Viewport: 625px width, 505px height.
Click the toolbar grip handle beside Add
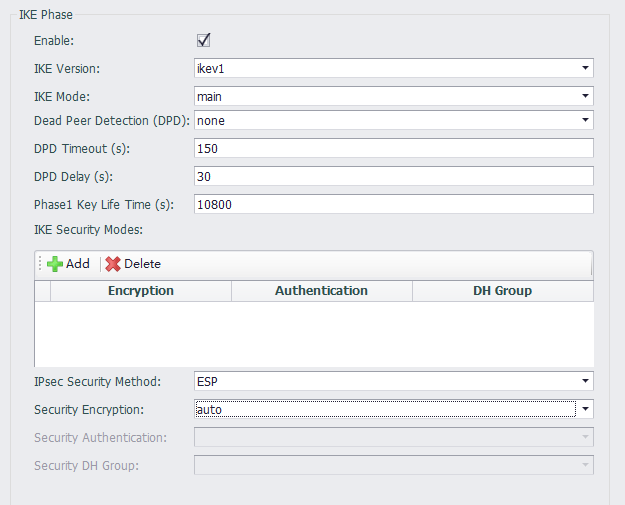click(41, 264)
